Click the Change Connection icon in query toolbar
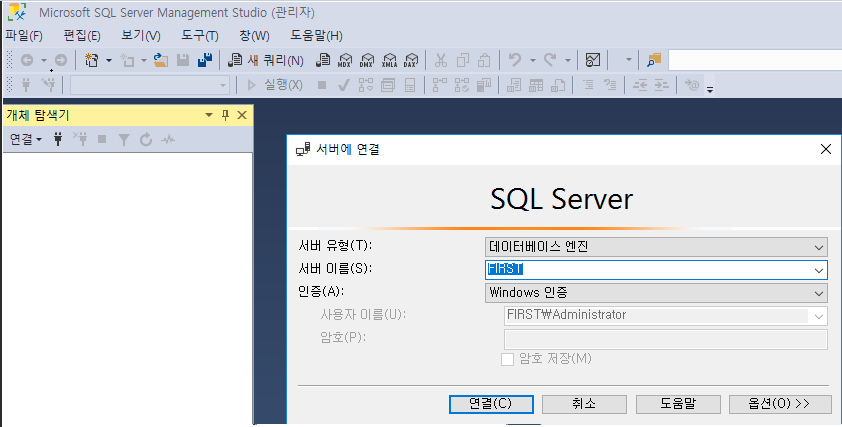This screenshot has width=842, height=427. [x=48, y=85]
